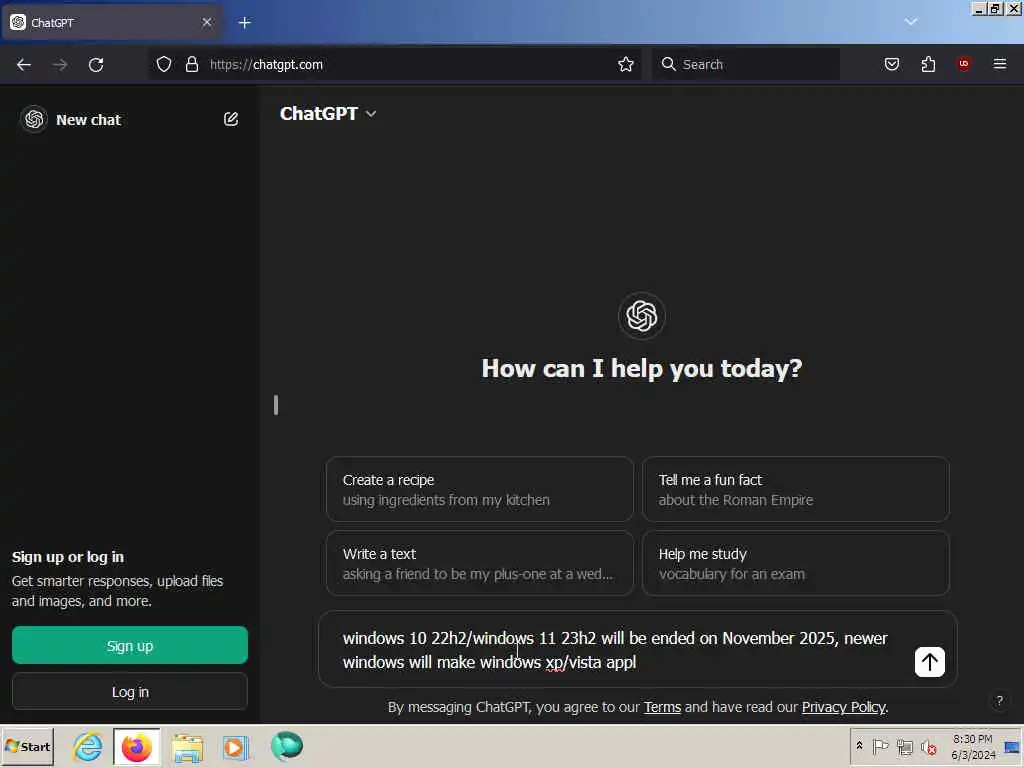Image resolution: width=1024 pixels, height=768 pixels.
Task: Select the ChatGPT browser tab
Action: coord(112,23)
